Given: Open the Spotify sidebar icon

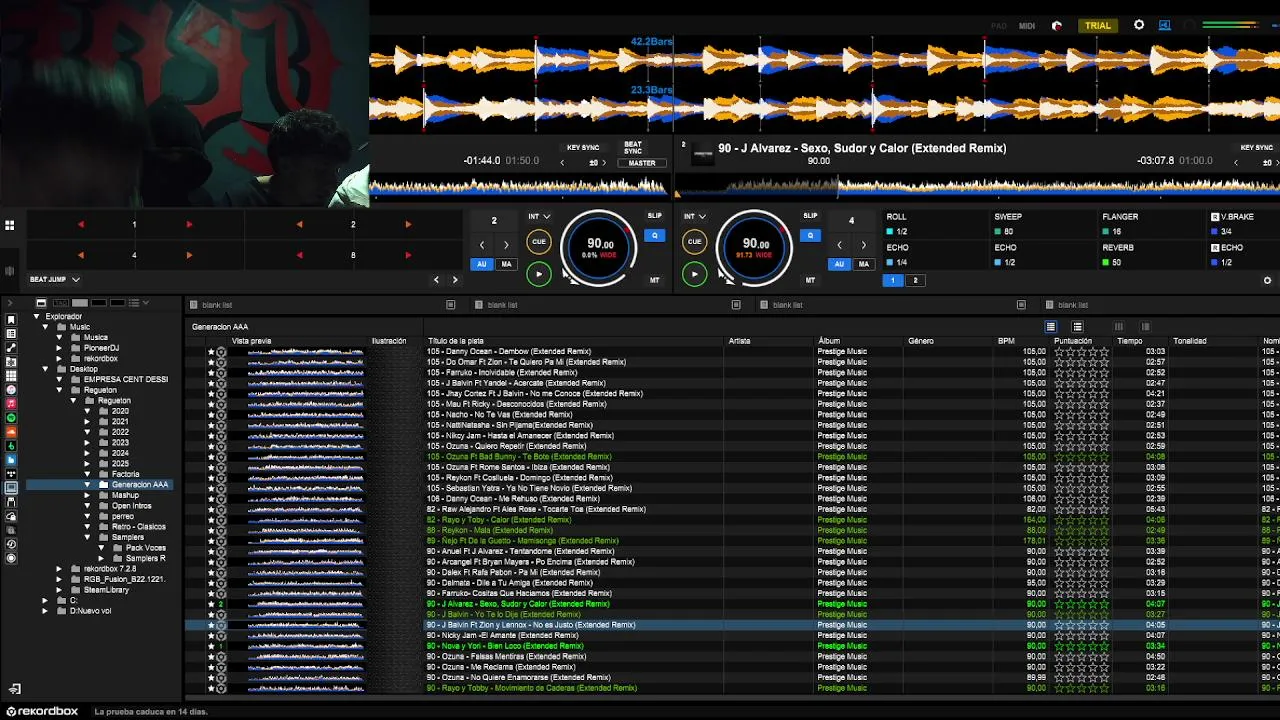Looking at the screenshot, I should click(11, 417).
